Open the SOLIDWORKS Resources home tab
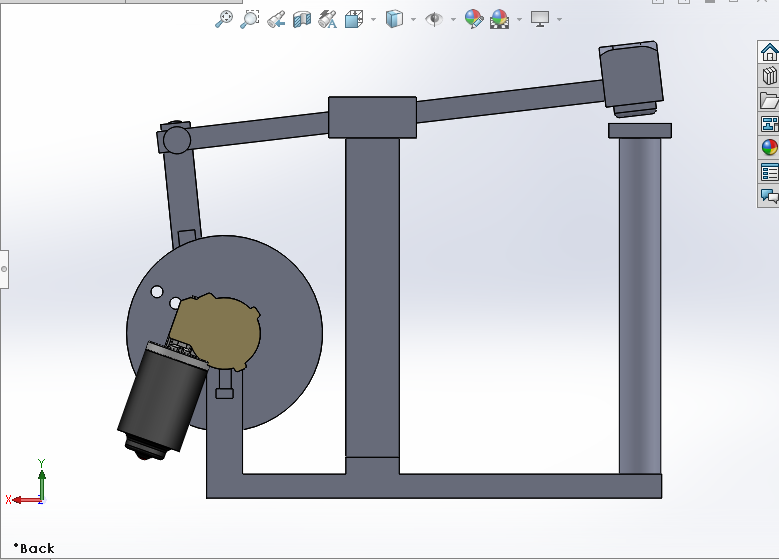This screenshot has height=560, width=779. (769, 52)
